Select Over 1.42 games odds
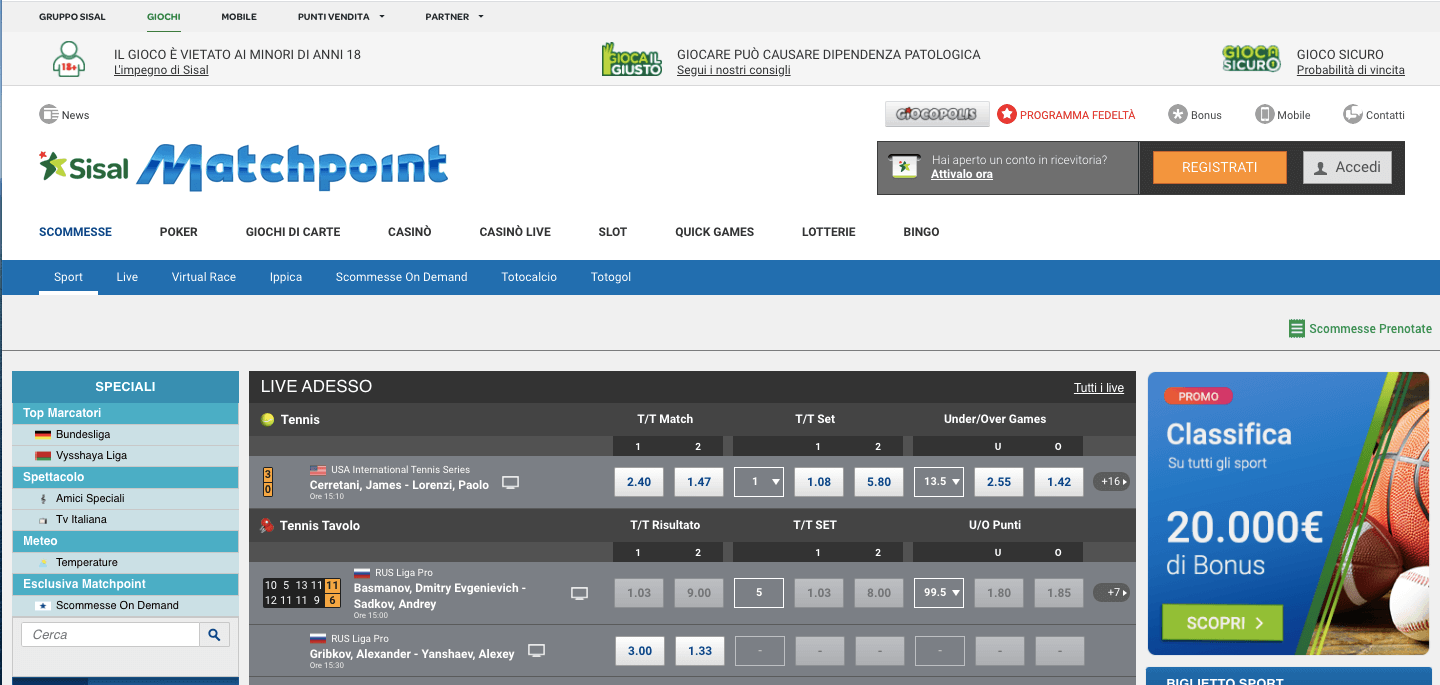 click(x=1059, y=482)
